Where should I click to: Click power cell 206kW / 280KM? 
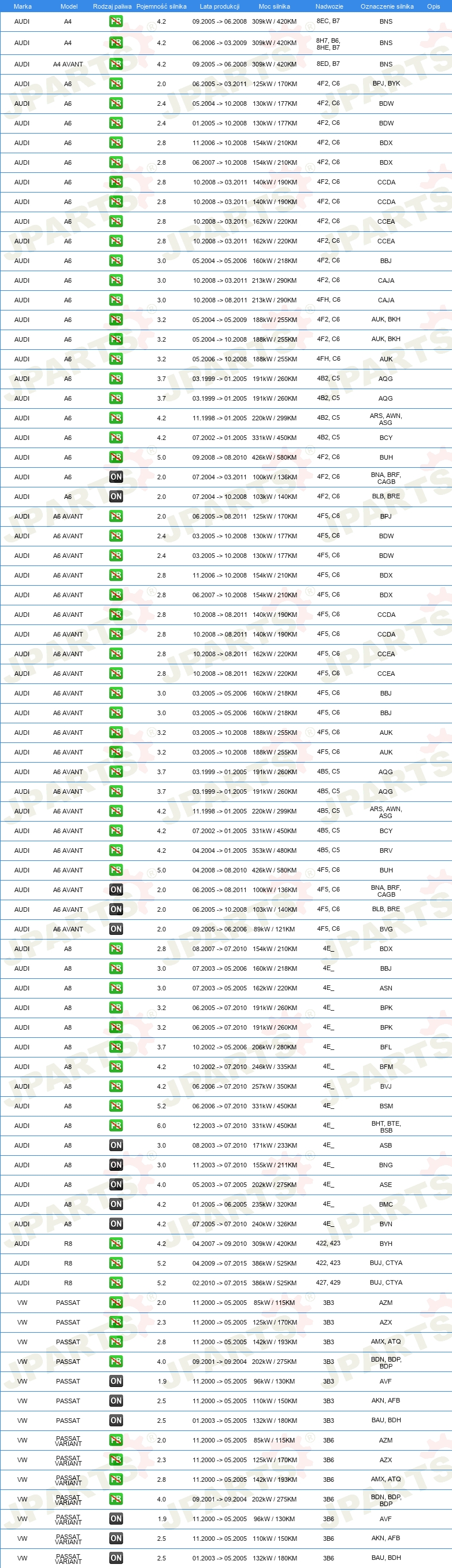pos(275,1048)
